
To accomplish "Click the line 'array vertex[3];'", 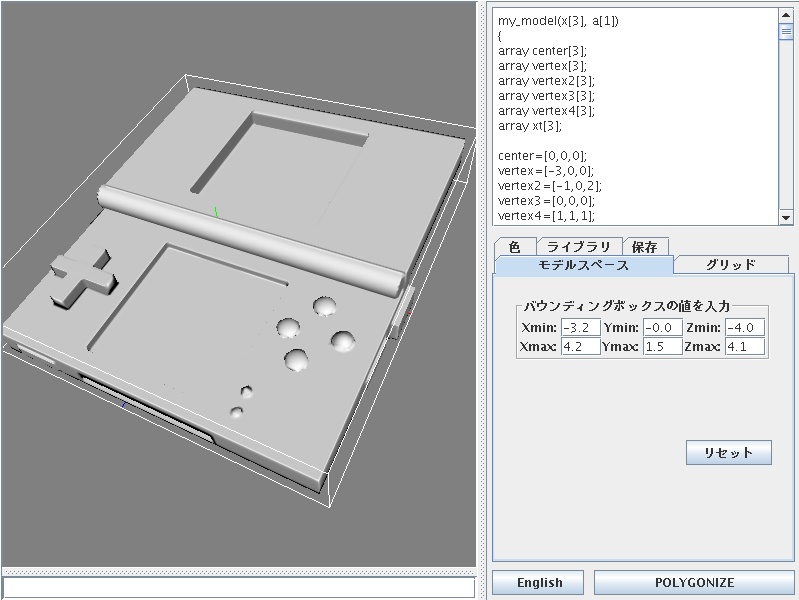I will click(x=542, y=66).
